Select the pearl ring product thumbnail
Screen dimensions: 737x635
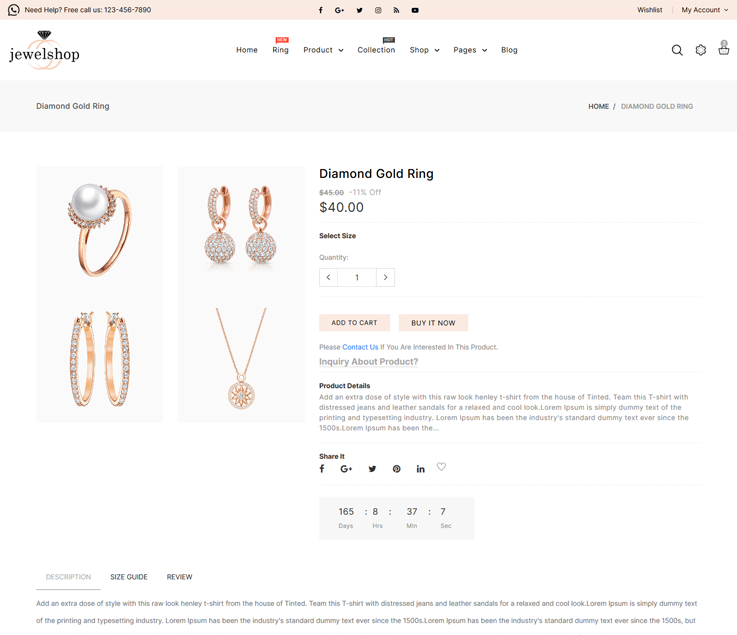(100, 230)
